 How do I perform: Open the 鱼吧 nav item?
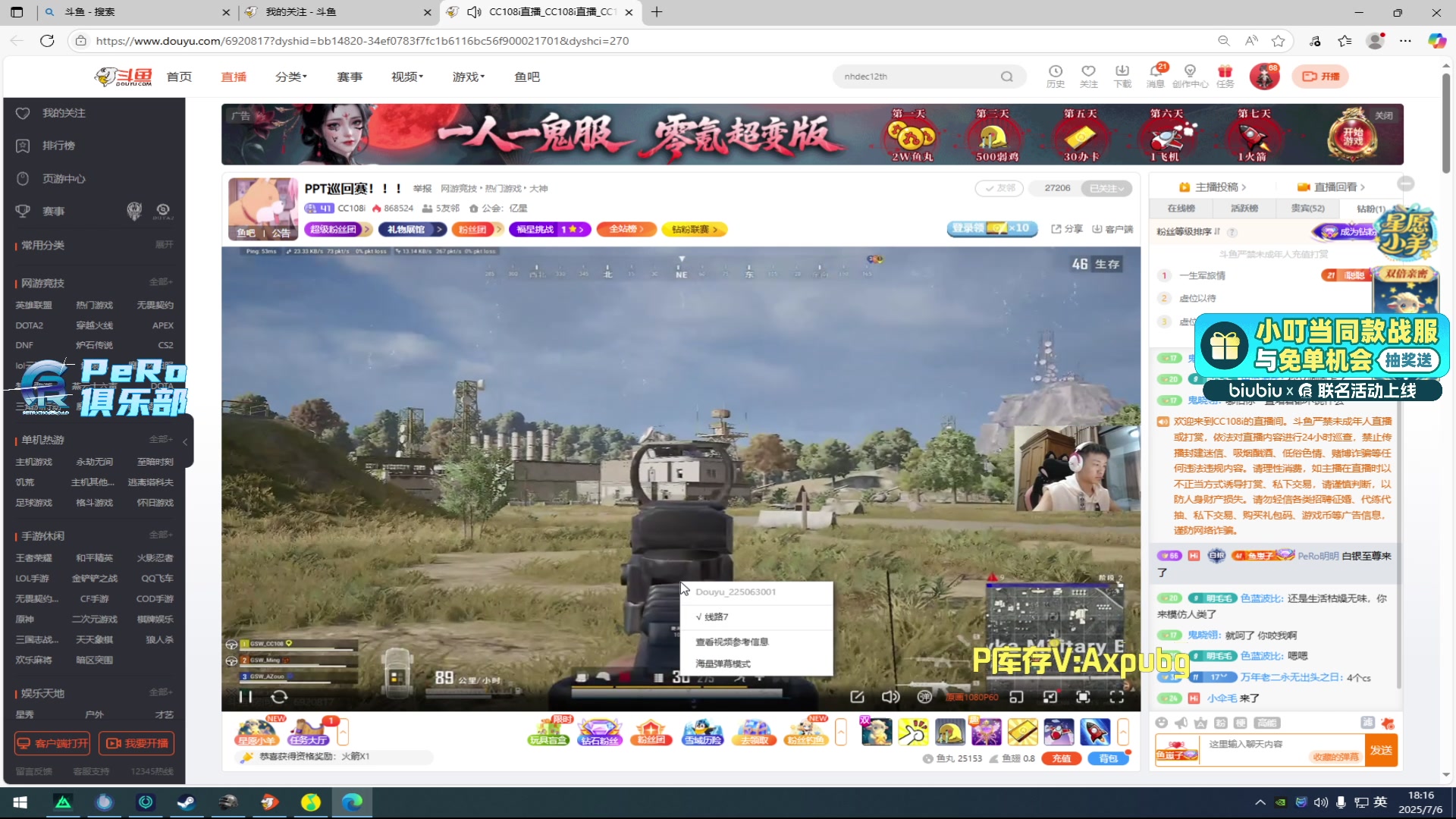(527, 77)
